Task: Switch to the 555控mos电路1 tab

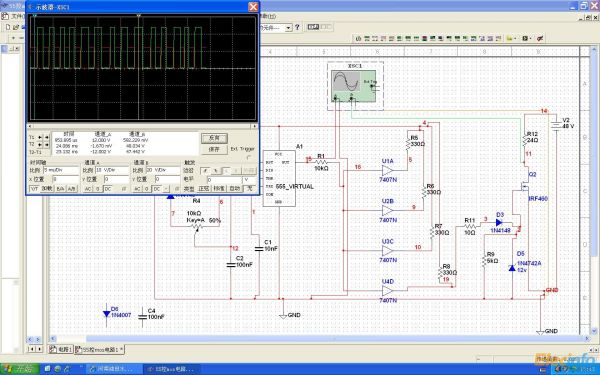Action: point(99,349)
